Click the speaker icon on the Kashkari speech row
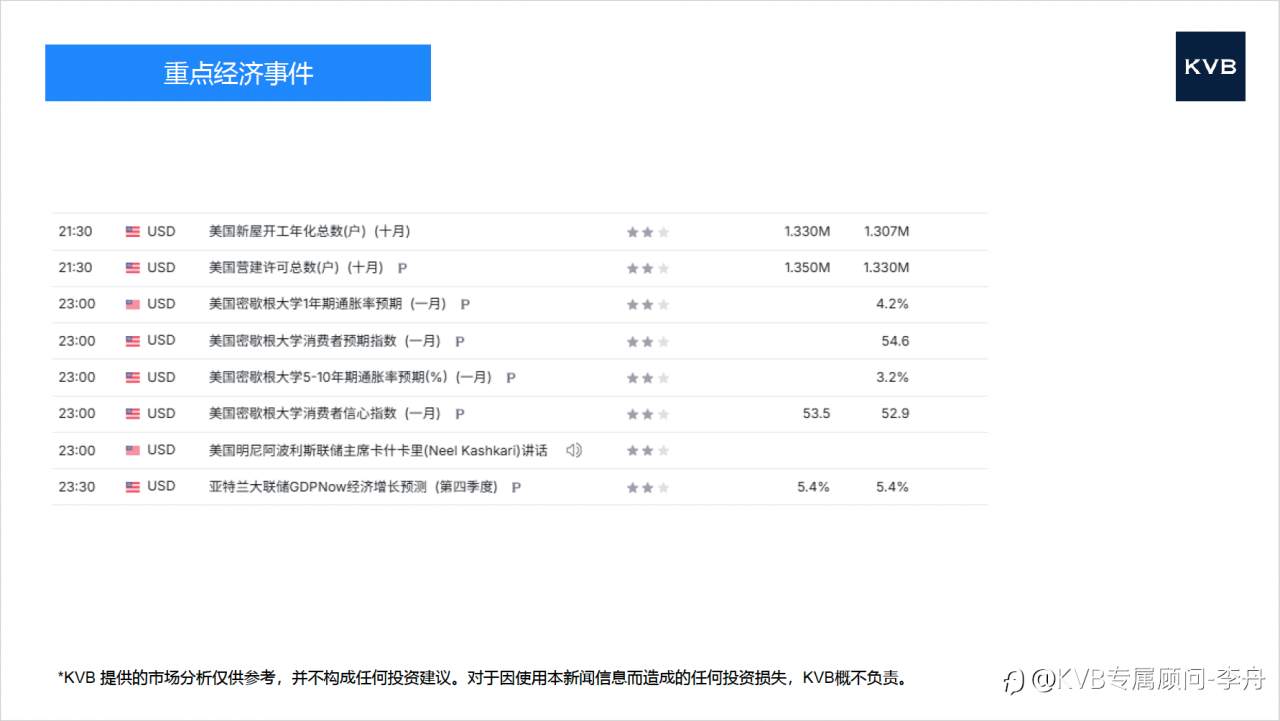The image size is (1280, 721). 573,450
